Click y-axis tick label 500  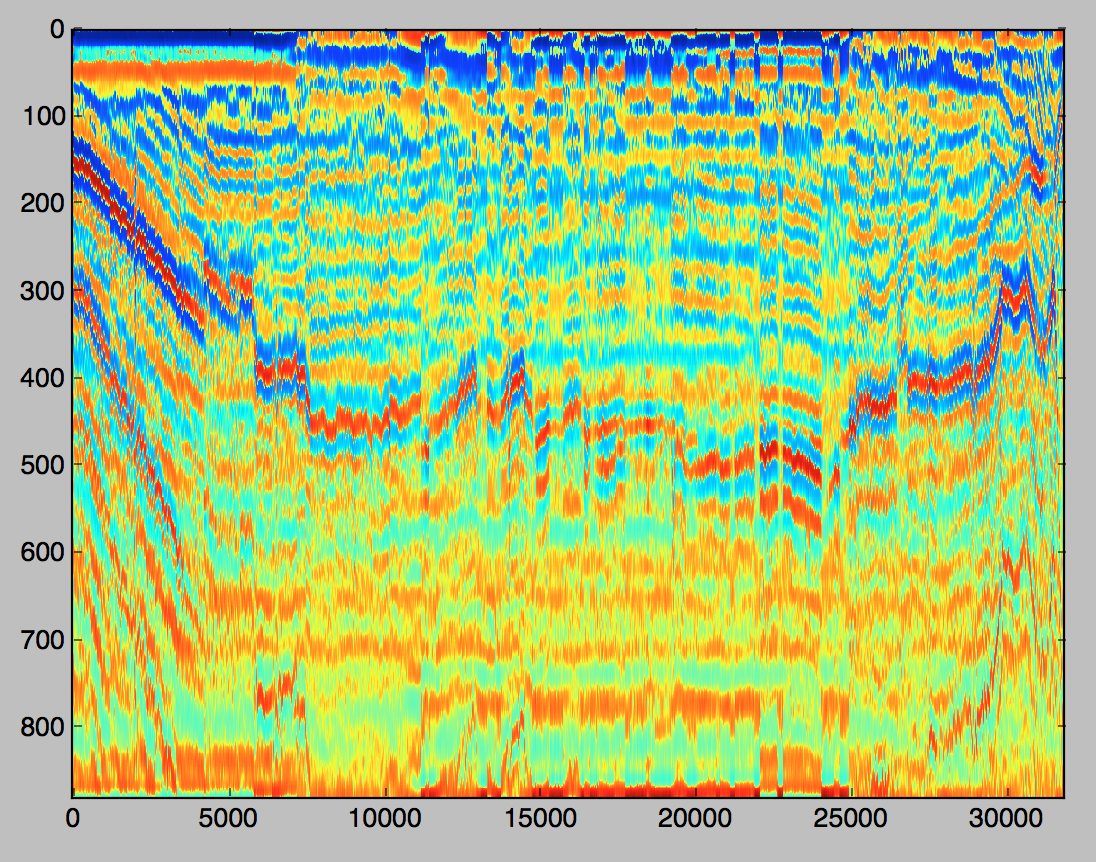point(43,465)
